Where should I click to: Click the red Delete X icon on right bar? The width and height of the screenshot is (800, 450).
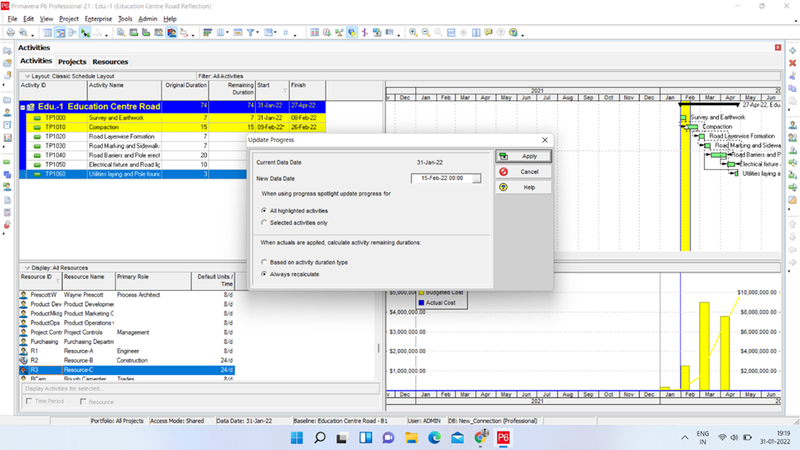(792, 63)
